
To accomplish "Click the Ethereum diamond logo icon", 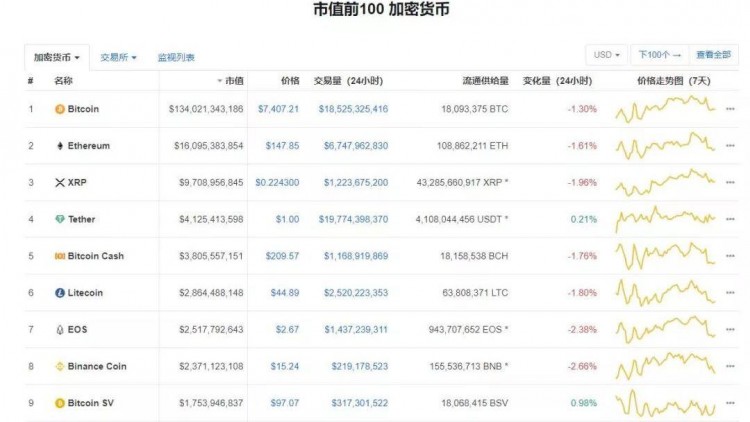I will click(60, 146).
